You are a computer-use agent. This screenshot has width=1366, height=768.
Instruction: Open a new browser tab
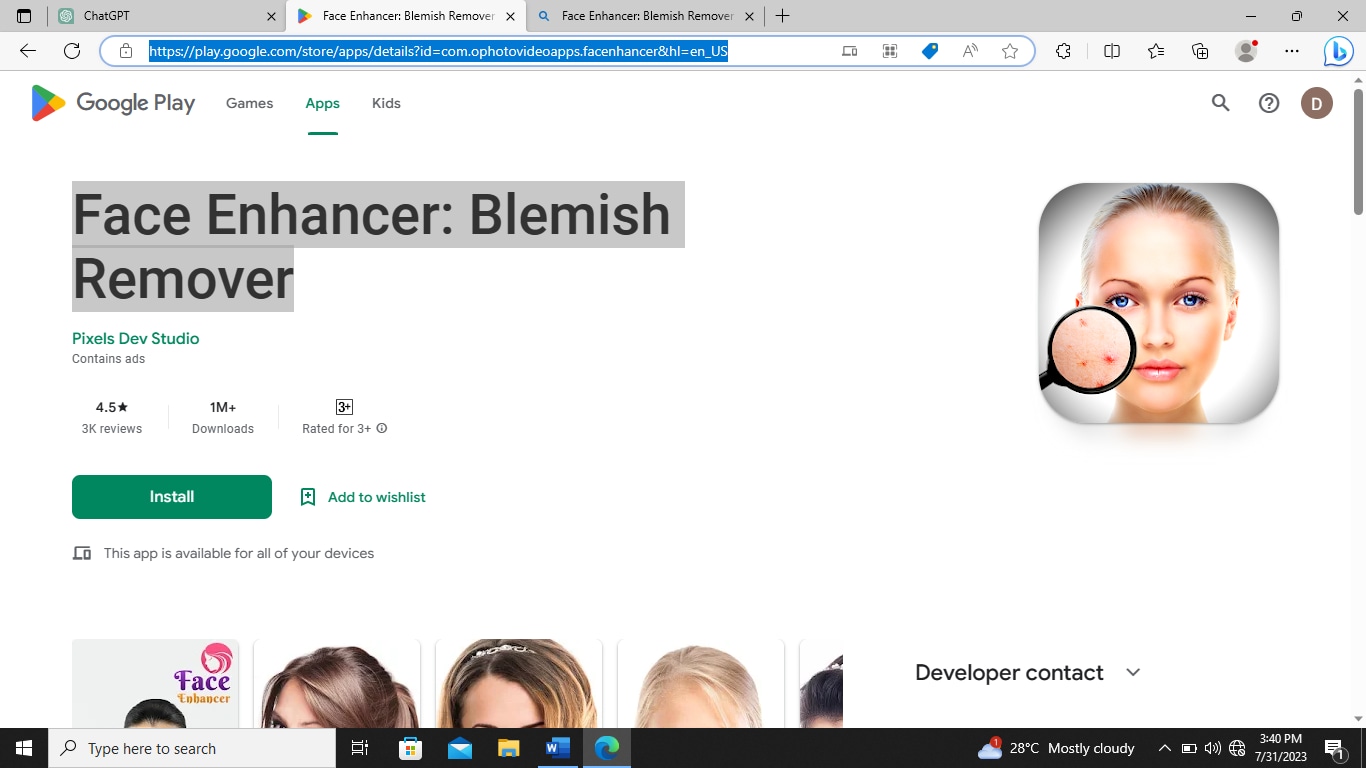point(783,16)
